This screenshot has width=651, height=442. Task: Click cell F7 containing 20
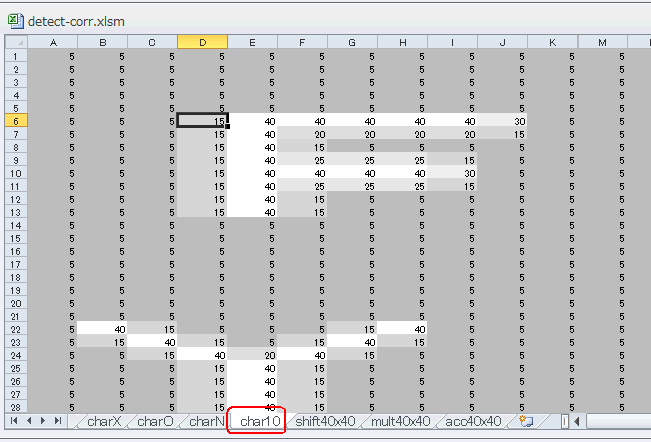pyautogui.click(x=302, y=134)
